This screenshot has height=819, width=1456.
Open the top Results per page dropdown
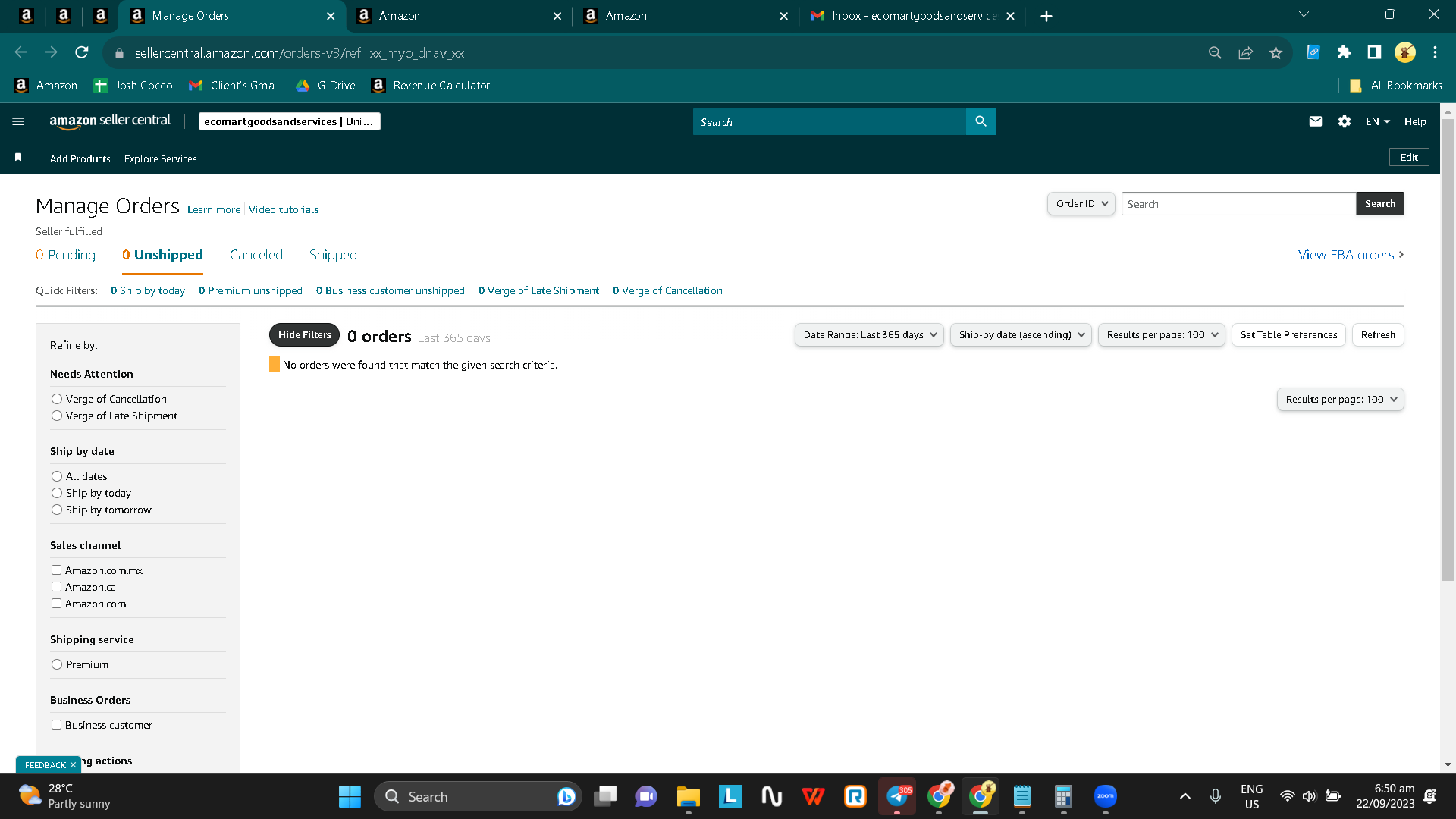point(1162,334)
